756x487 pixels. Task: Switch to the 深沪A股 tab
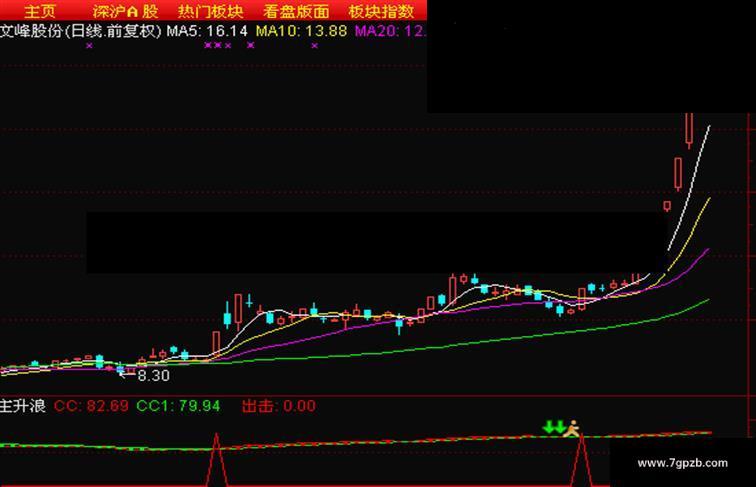[x=125, y=11]
